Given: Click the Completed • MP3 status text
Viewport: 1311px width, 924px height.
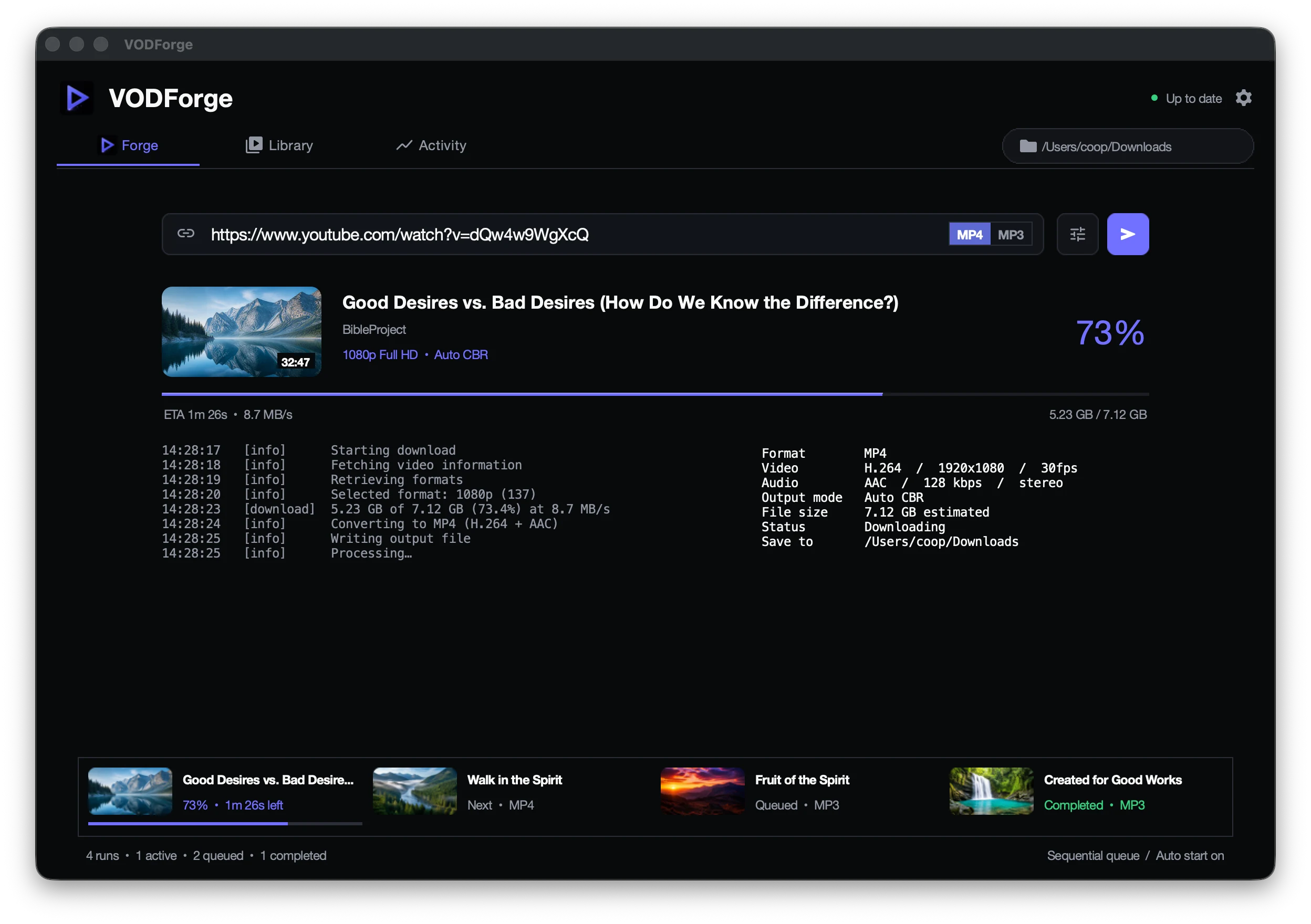Looking at the screenshot, I should (1094, 805).
